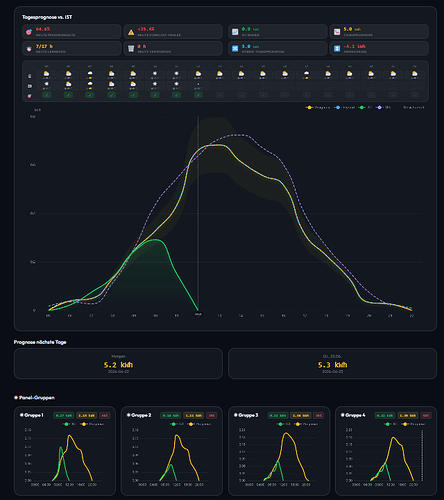The image size is (444, 500).
Task: Click the yellow 7/17 h value
Action: [x=44, y=46]
